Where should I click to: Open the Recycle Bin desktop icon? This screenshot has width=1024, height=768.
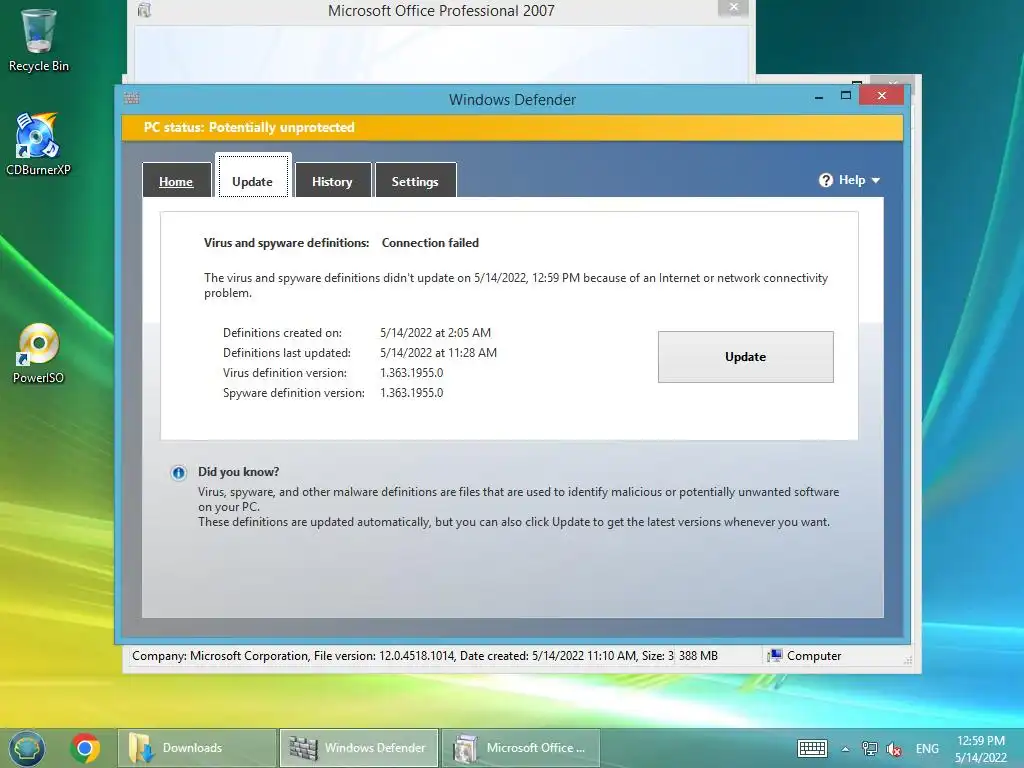(39, 39)
